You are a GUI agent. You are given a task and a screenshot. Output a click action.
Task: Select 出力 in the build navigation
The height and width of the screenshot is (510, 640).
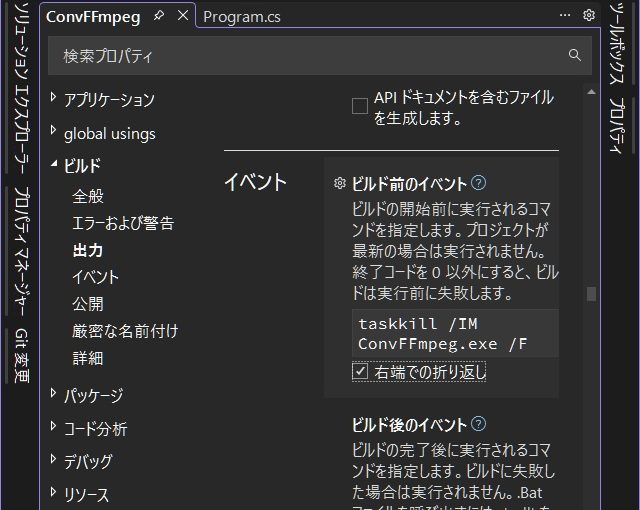point(88,251)
